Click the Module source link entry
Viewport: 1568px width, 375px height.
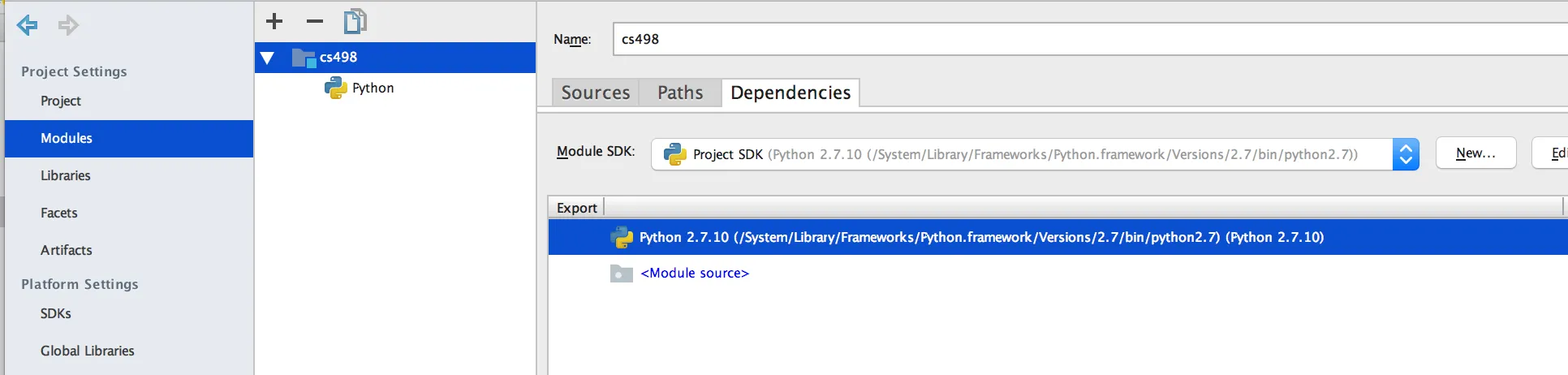coord(694,274)
